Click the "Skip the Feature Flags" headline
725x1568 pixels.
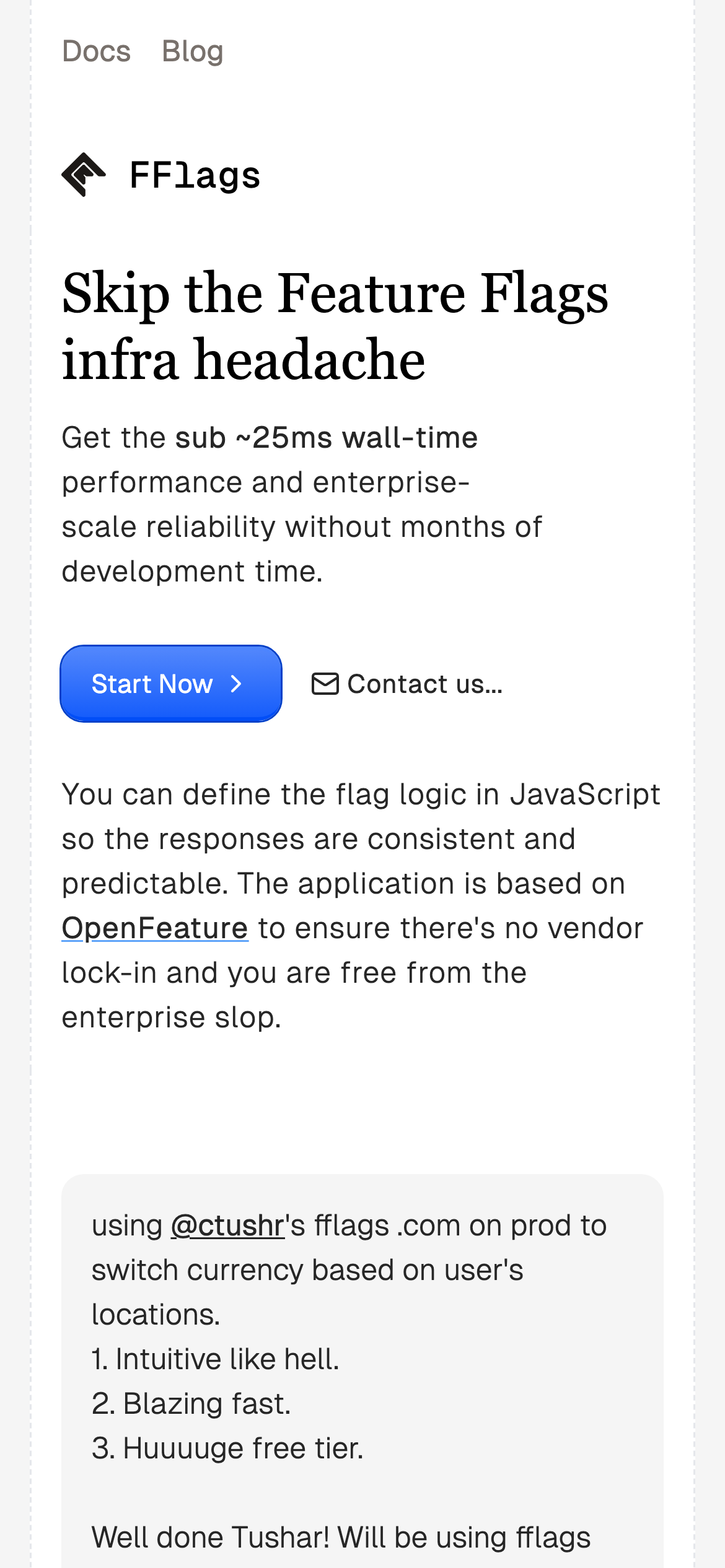click(x=335, y=294)
